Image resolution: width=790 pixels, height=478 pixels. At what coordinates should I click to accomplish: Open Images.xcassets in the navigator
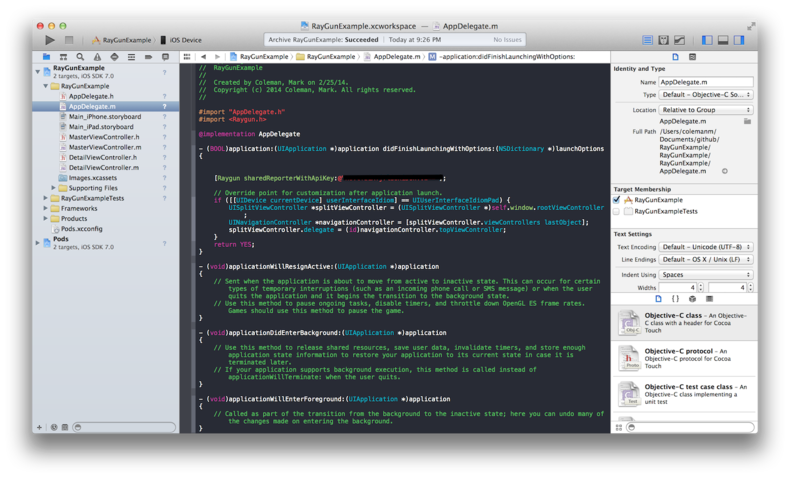coord(92,178)
